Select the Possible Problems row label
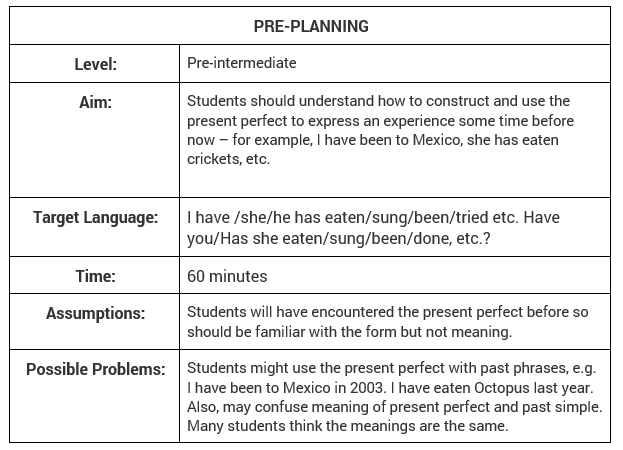 96,370
